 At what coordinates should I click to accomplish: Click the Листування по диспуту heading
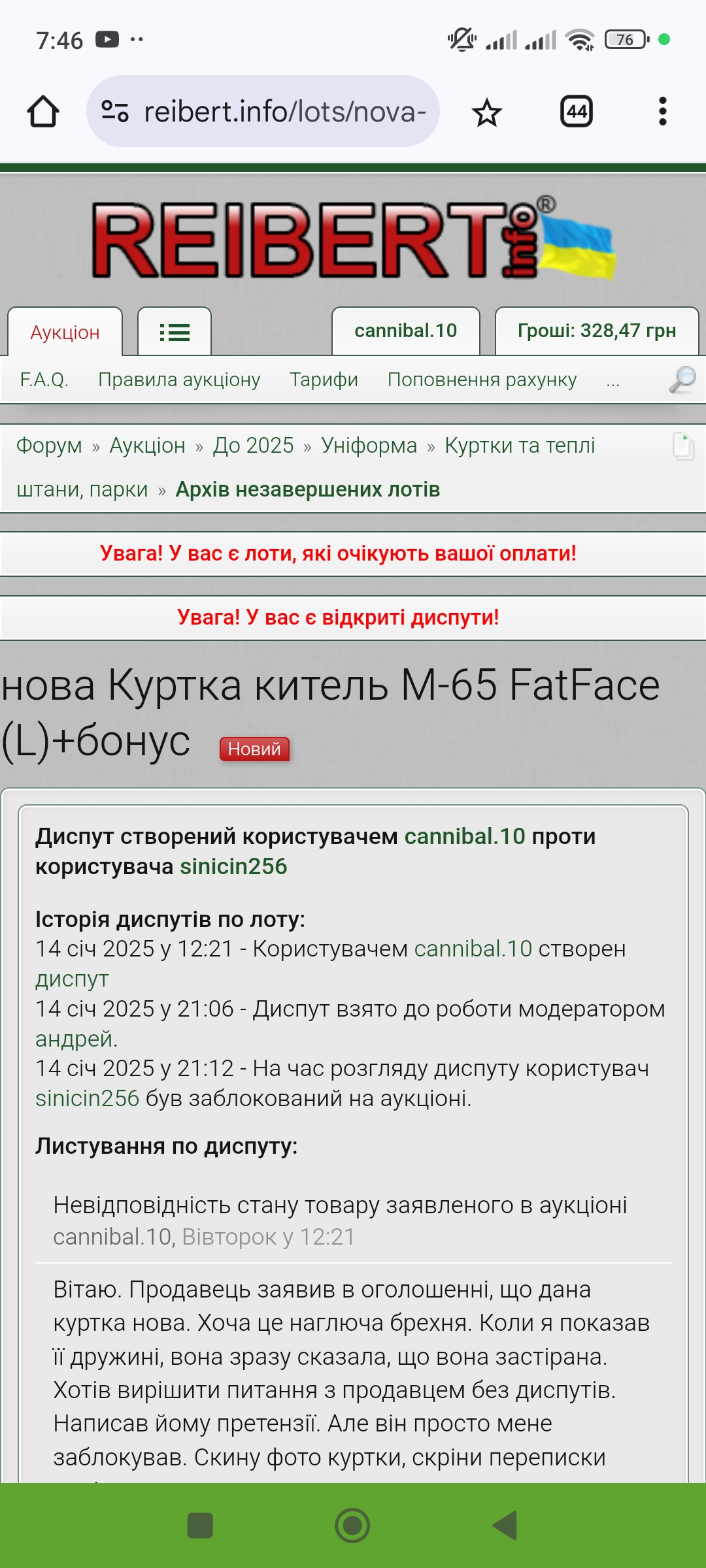pyautogui.click(x=167, y=1146)
